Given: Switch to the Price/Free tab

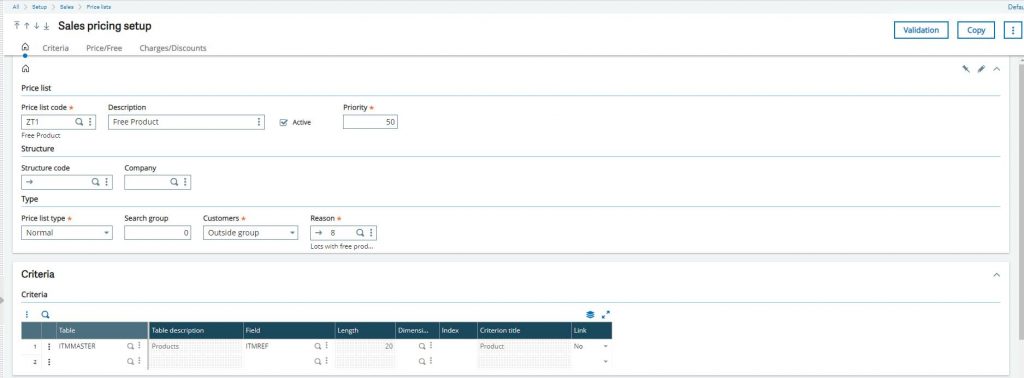Looking at the screenshot, I should pyautogui.click(x=104, y=48).
